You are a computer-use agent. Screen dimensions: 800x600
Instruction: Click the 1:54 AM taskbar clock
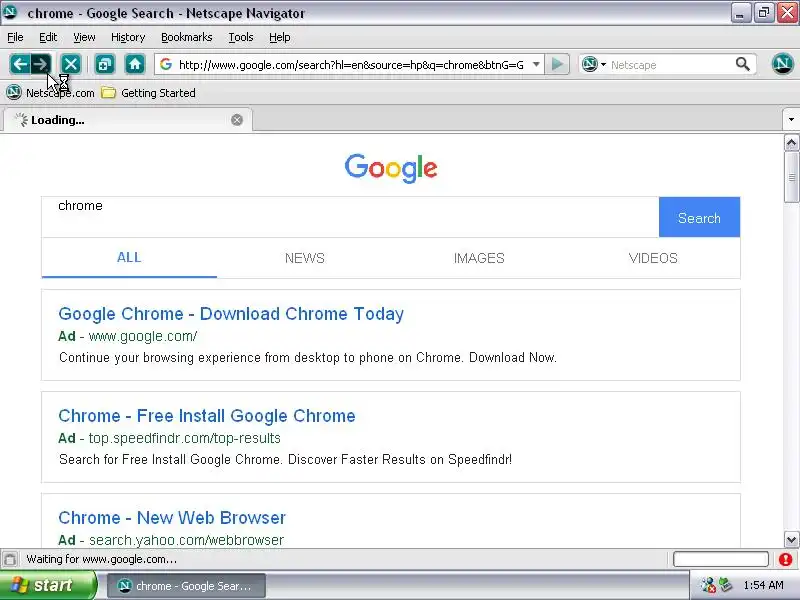point(763,585)
